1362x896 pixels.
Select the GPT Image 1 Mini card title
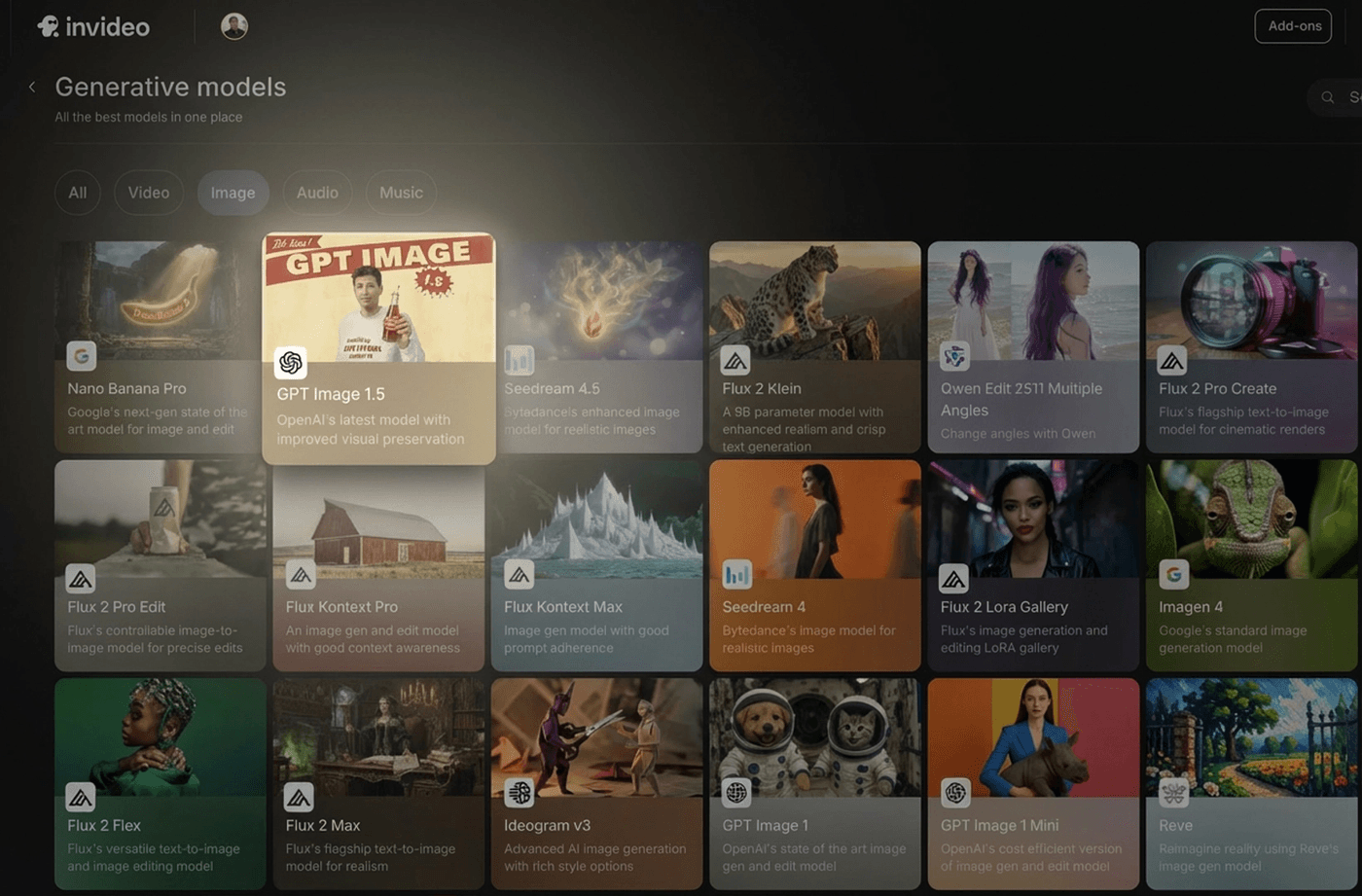pyautogui.click(x=999, y=825)
